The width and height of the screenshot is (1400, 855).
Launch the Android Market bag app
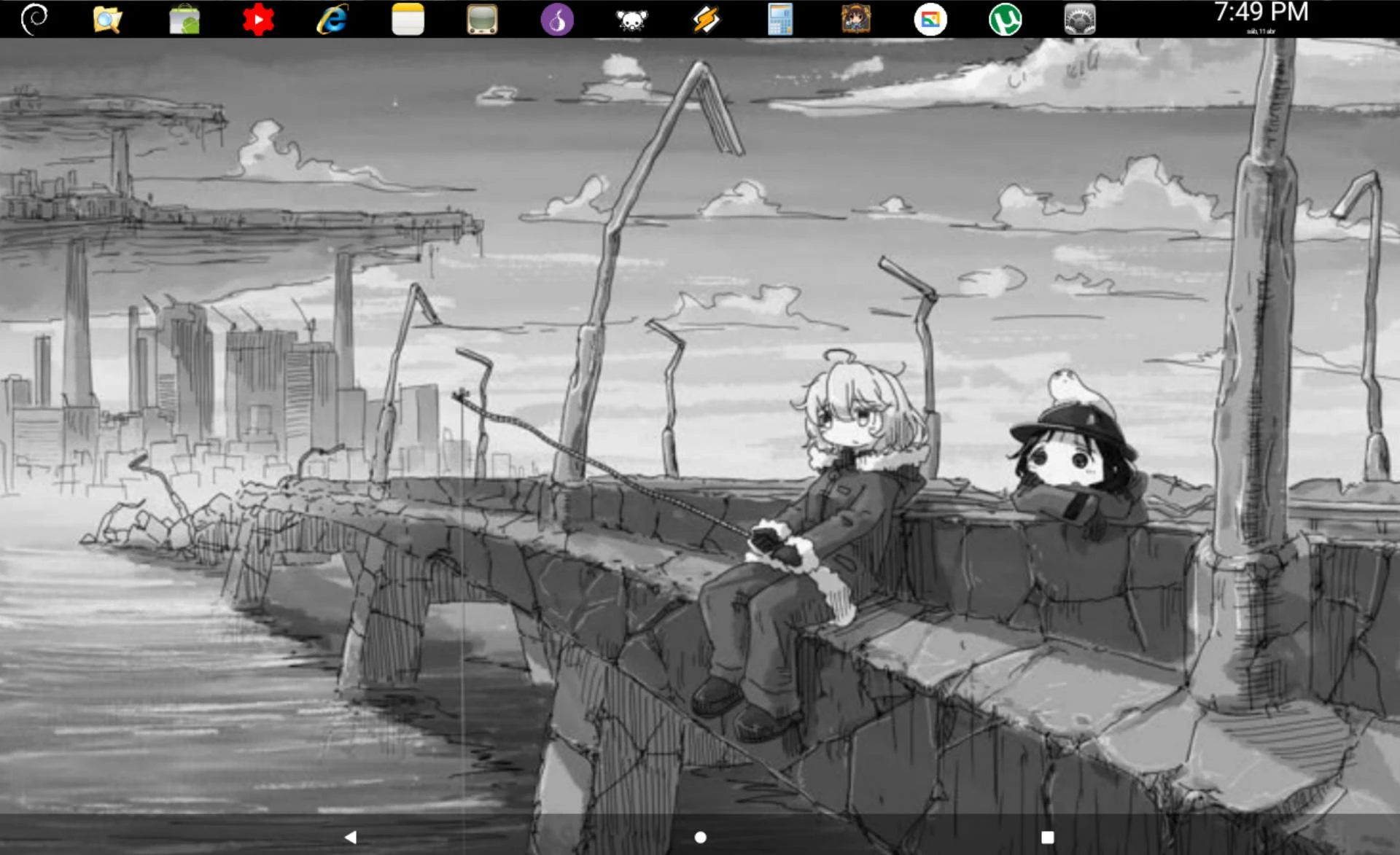[x=184, y=19]
